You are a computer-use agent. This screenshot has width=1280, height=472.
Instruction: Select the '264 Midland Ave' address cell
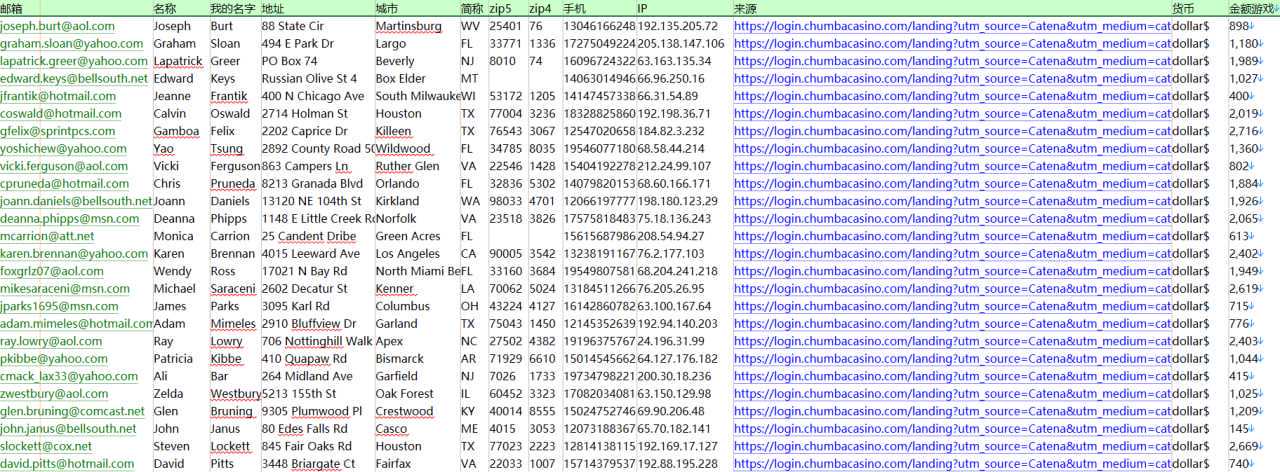[307, 376]
